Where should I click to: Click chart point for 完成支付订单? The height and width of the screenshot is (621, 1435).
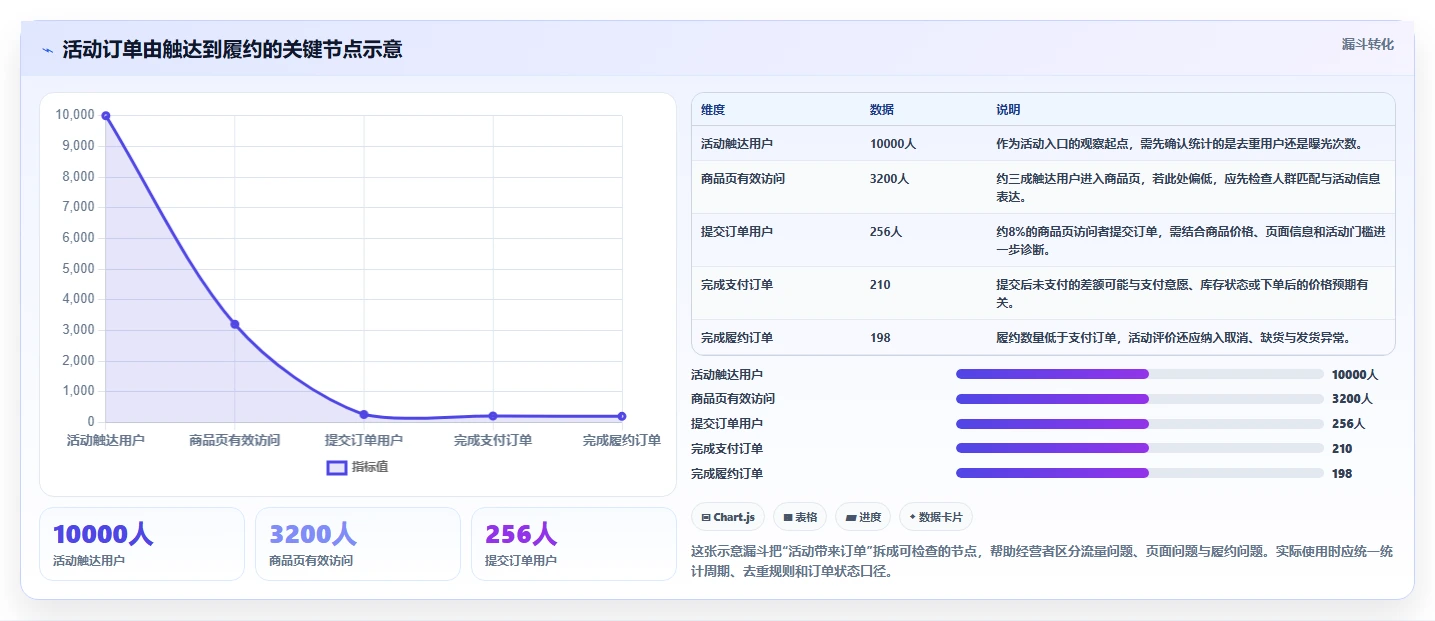493,416
